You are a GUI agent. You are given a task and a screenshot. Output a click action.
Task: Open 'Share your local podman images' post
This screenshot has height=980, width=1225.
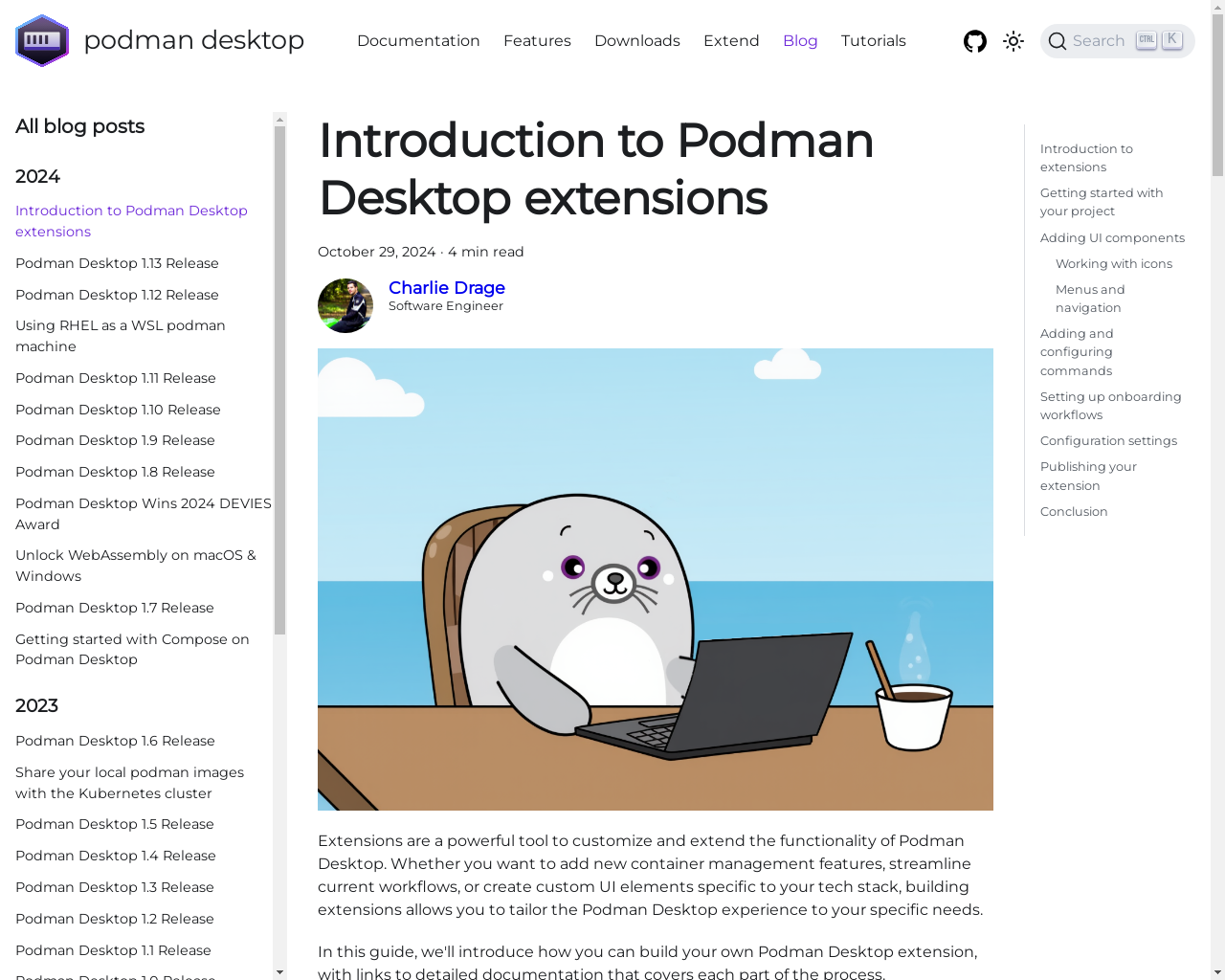(129, 783)
